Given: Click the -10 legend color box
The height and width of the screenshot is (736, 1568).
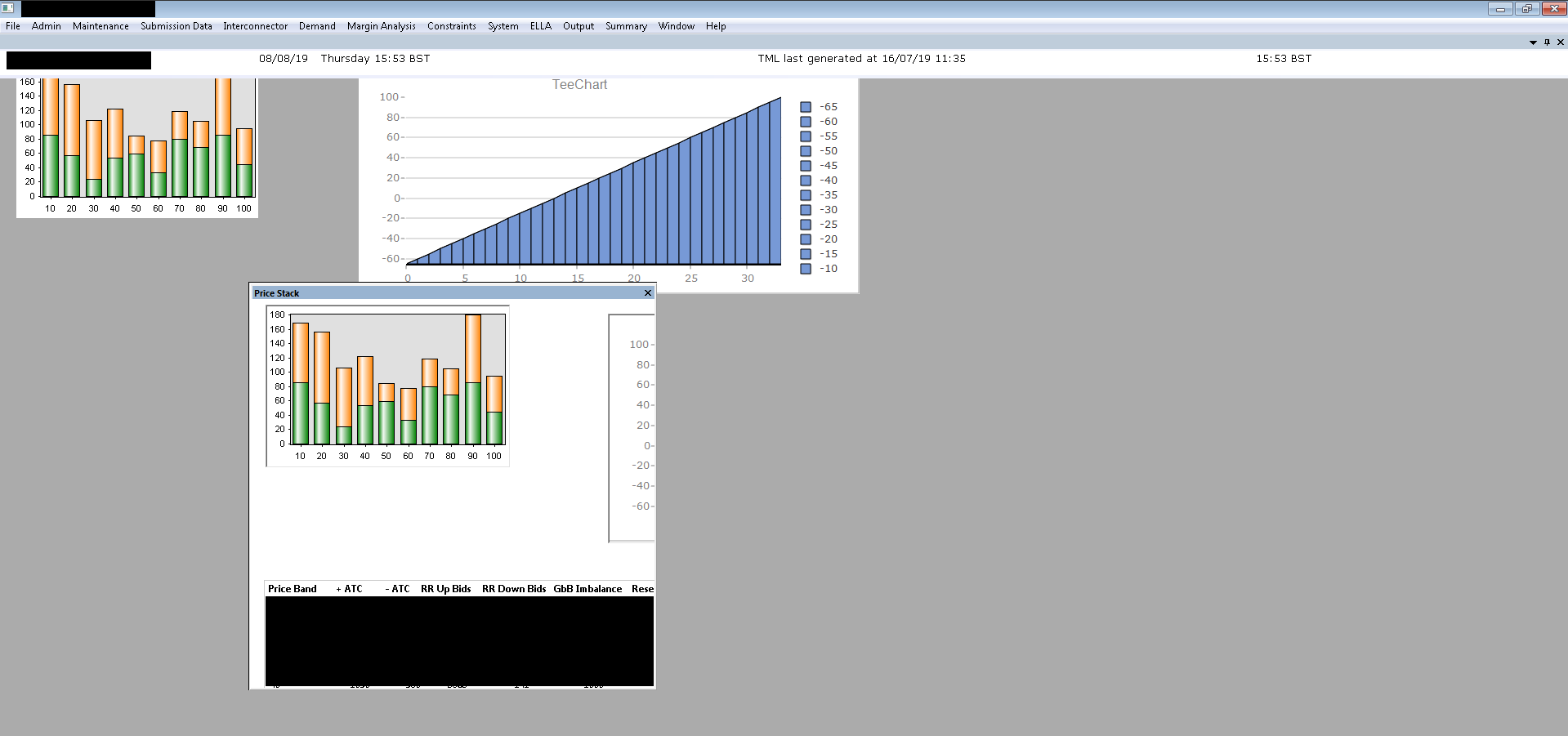Looking at the screenshot, I should (x=806, y=269).
